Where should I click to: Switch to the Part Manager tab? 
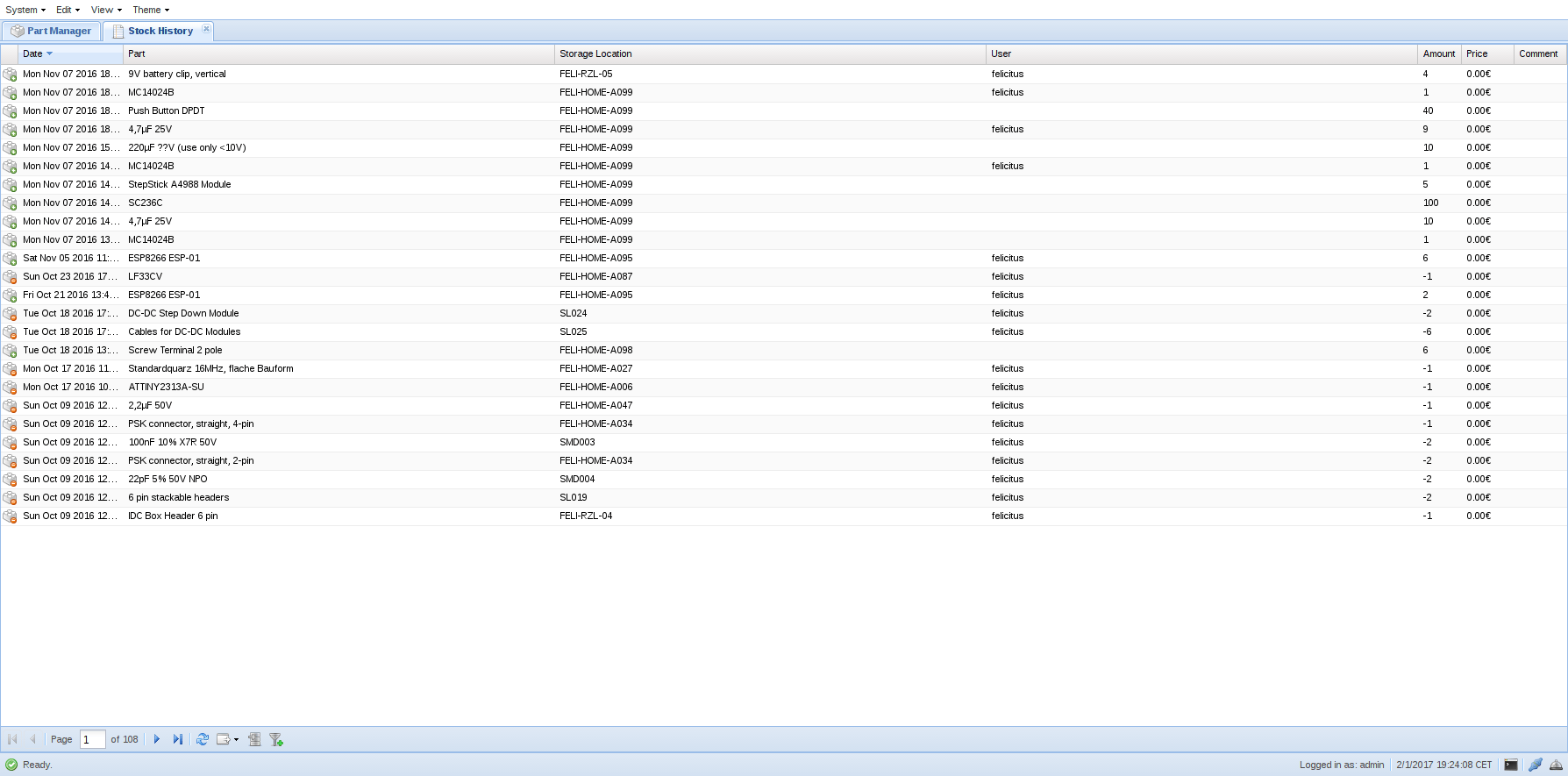(52, 31)
